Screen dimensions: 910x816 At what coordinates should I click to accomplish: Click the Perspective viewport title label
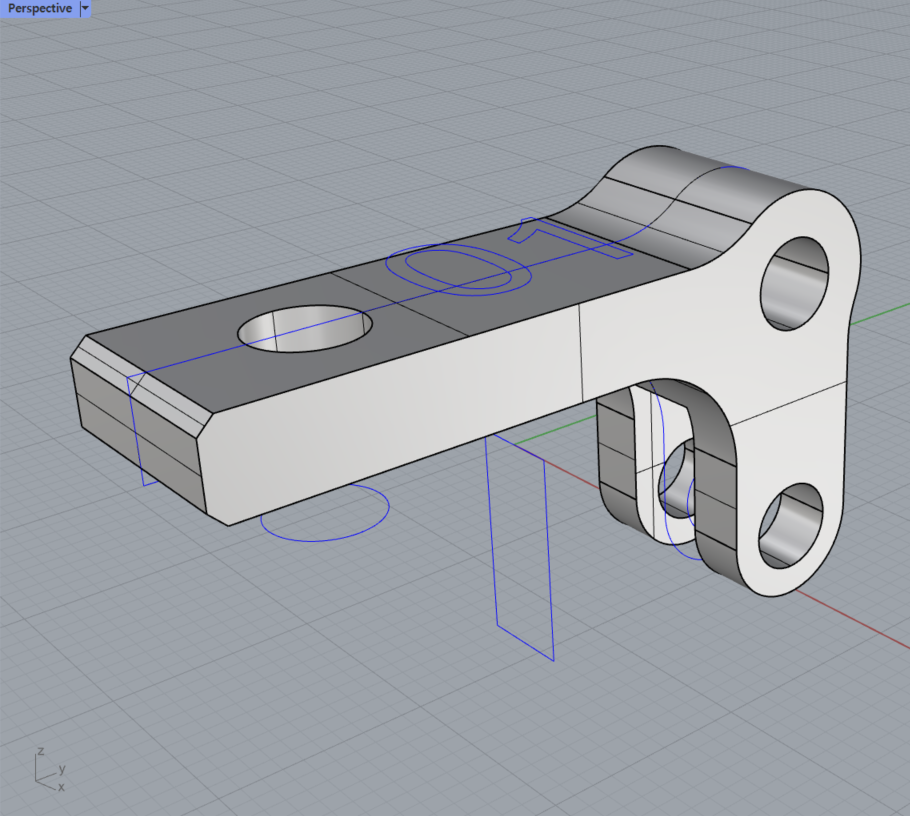(x=39, y=8)
